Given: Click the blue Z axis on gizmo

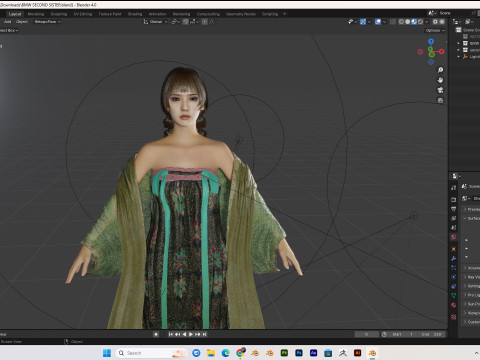Looking at the screenshot, I should (431, 41).
